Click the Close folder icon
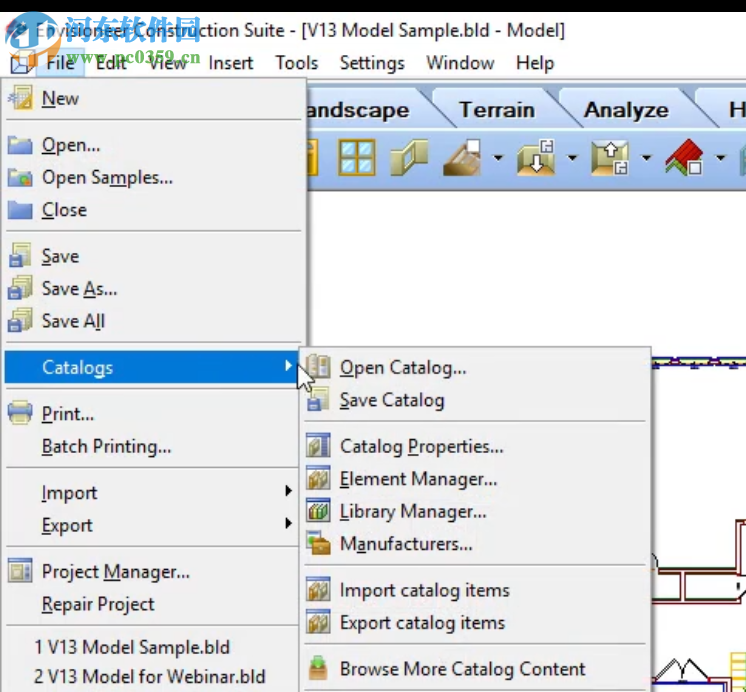This screenshot has width=746, height=692. pyautogui.click(x=20, y=210)
